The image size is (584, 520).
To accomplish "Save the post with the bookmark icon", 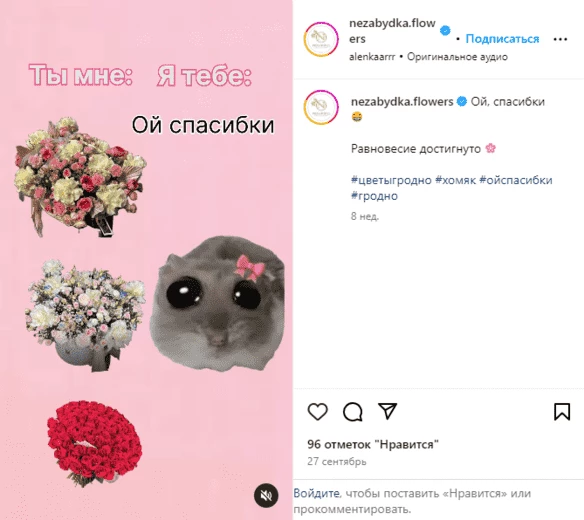I will 562,412.
